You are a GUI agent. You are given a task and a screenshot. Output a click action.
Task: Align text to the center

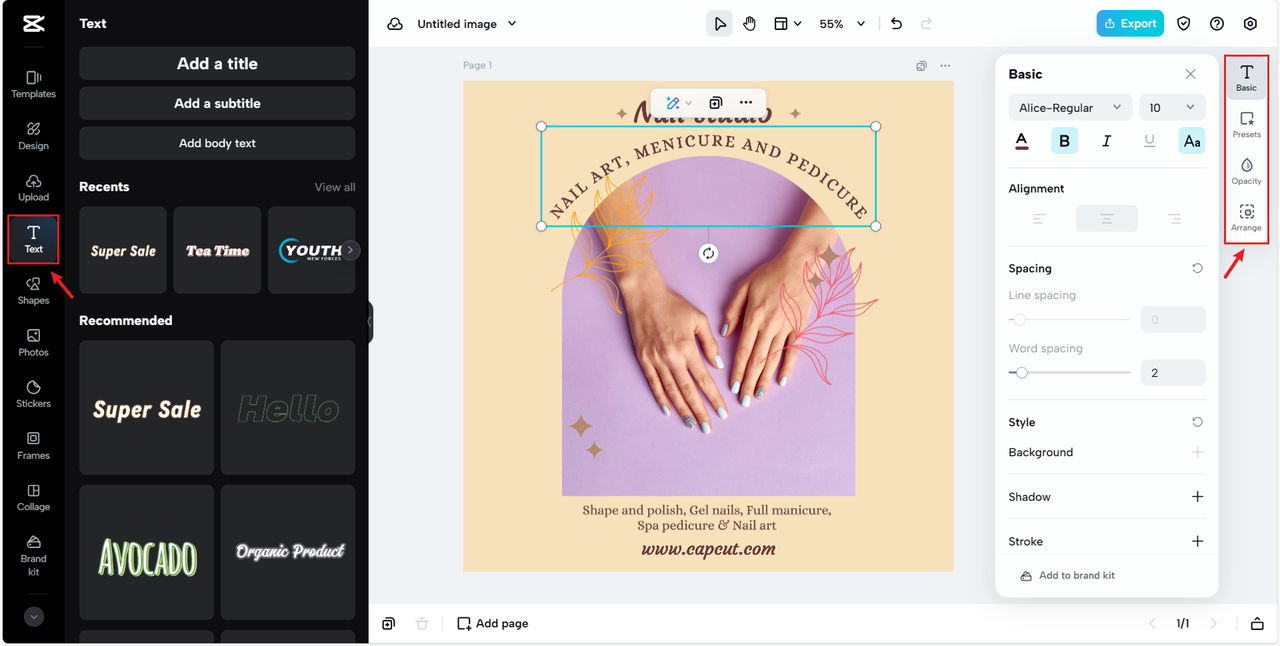click(1107, 218)
